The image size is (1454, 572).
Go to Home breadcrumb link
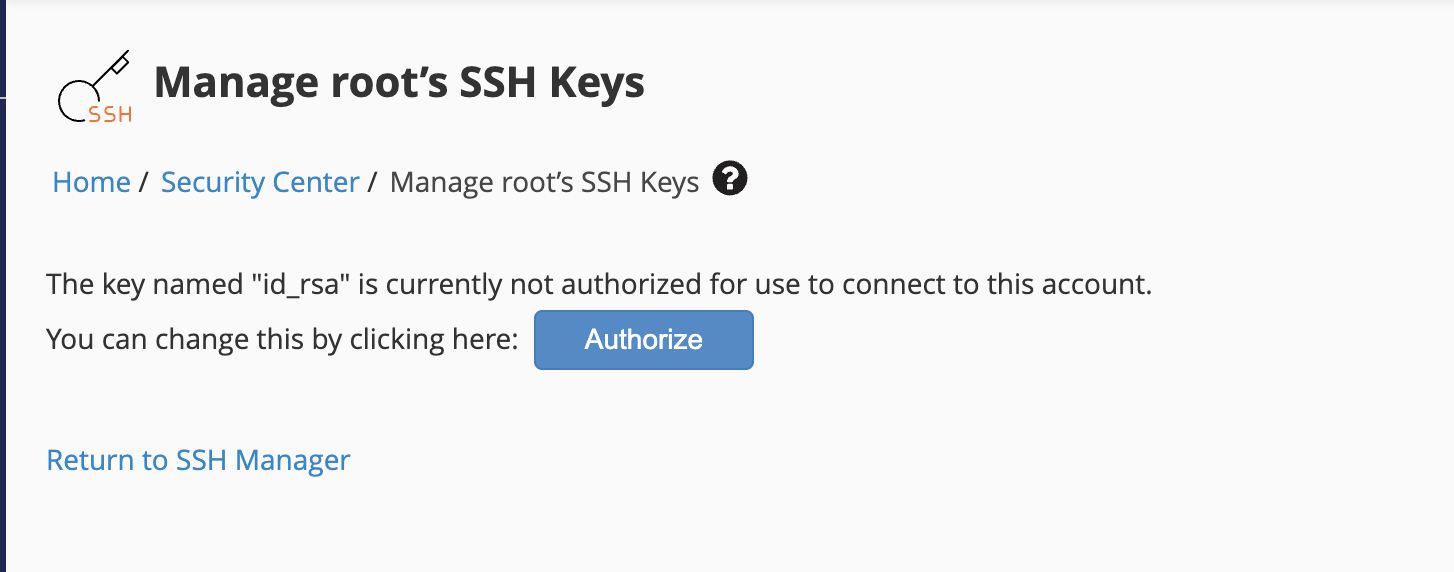point(91,182)
